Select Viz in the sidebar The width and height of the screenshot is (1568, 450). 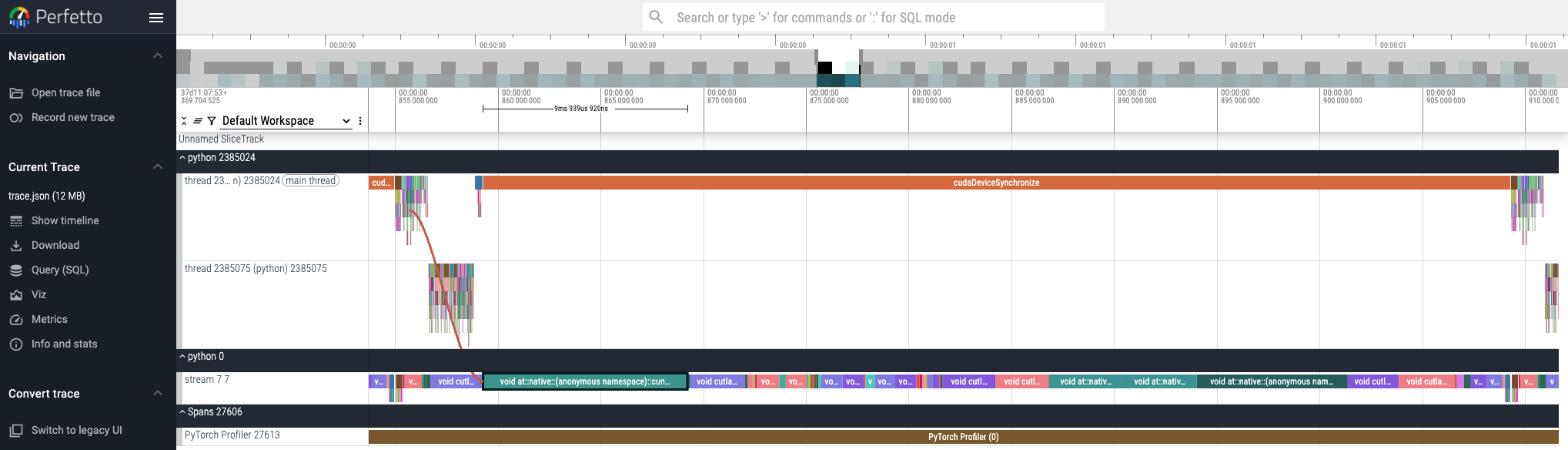38,294
